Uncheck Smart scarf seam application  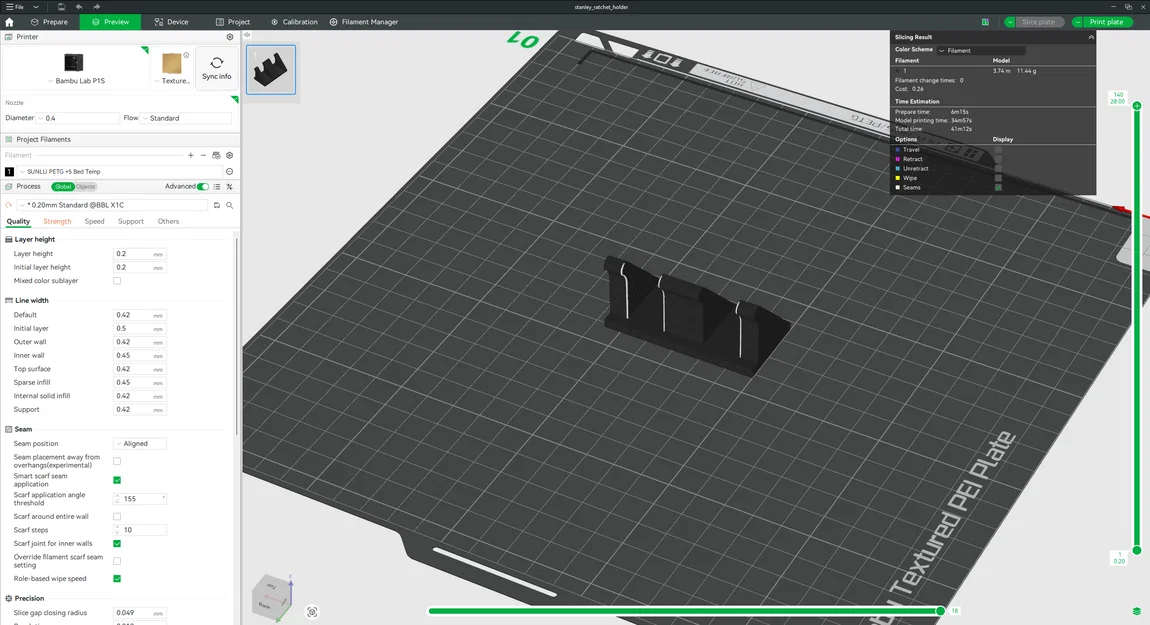[117, 480]
